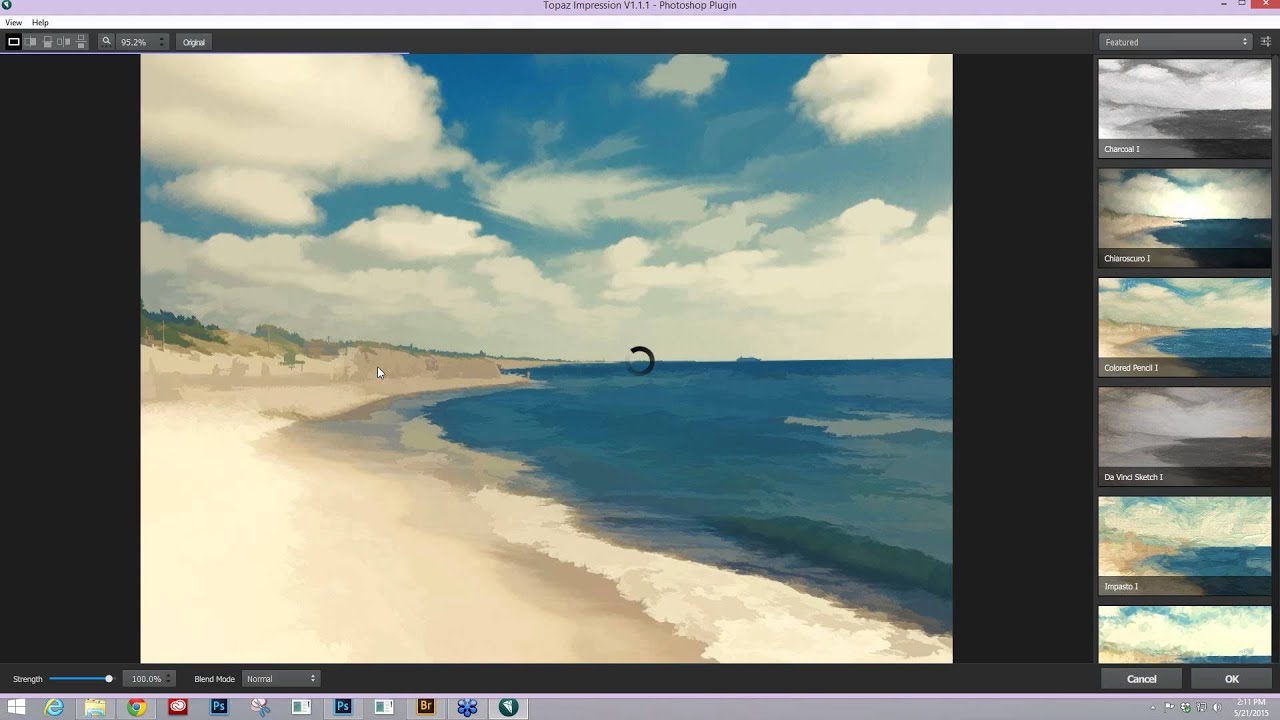Apply the Impasto I preset
Viewport: 1280px width, 720px height.
pos(1185,546)
